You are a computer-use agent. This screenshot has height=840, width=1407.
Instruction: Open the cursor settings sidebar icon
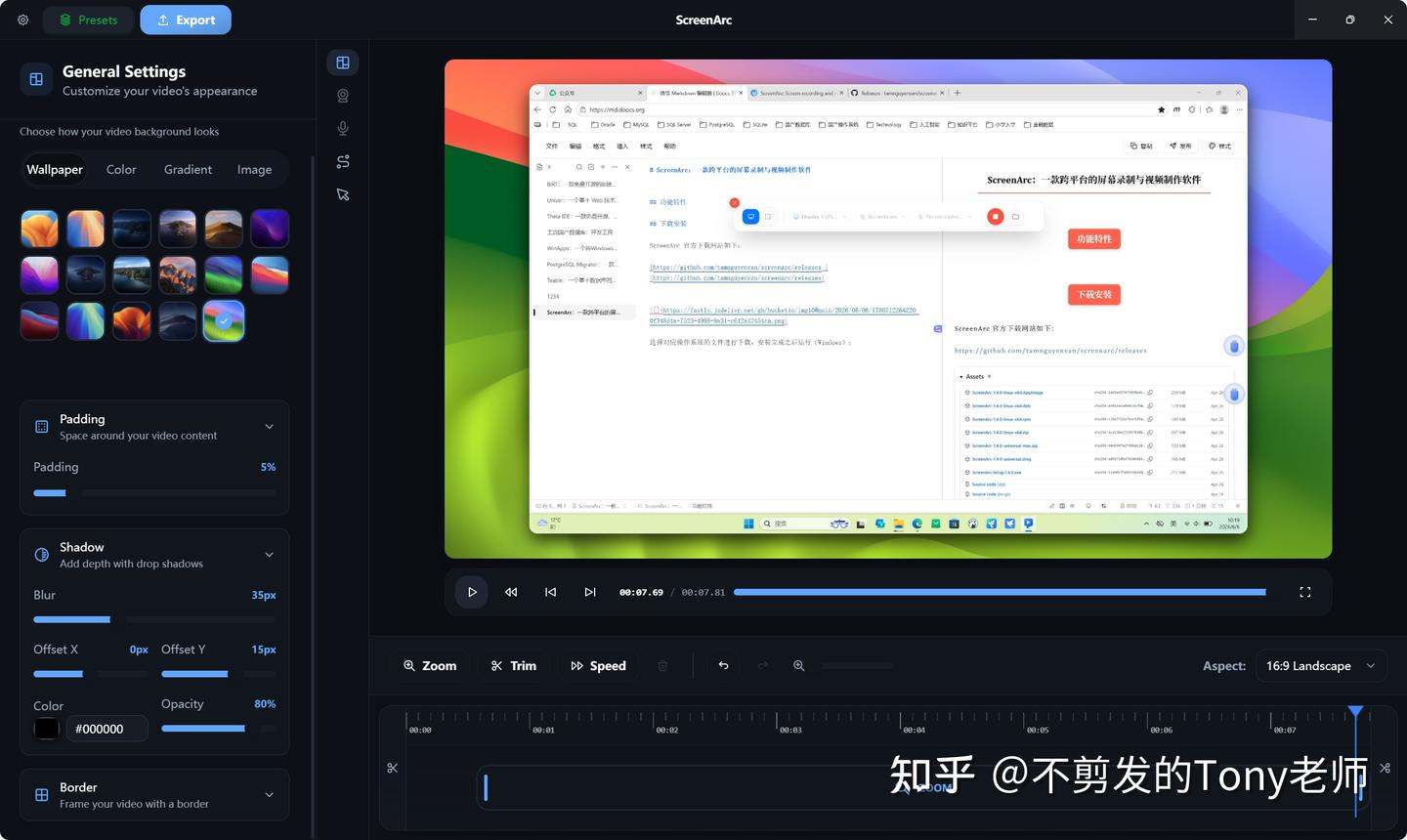coord(343,194)
